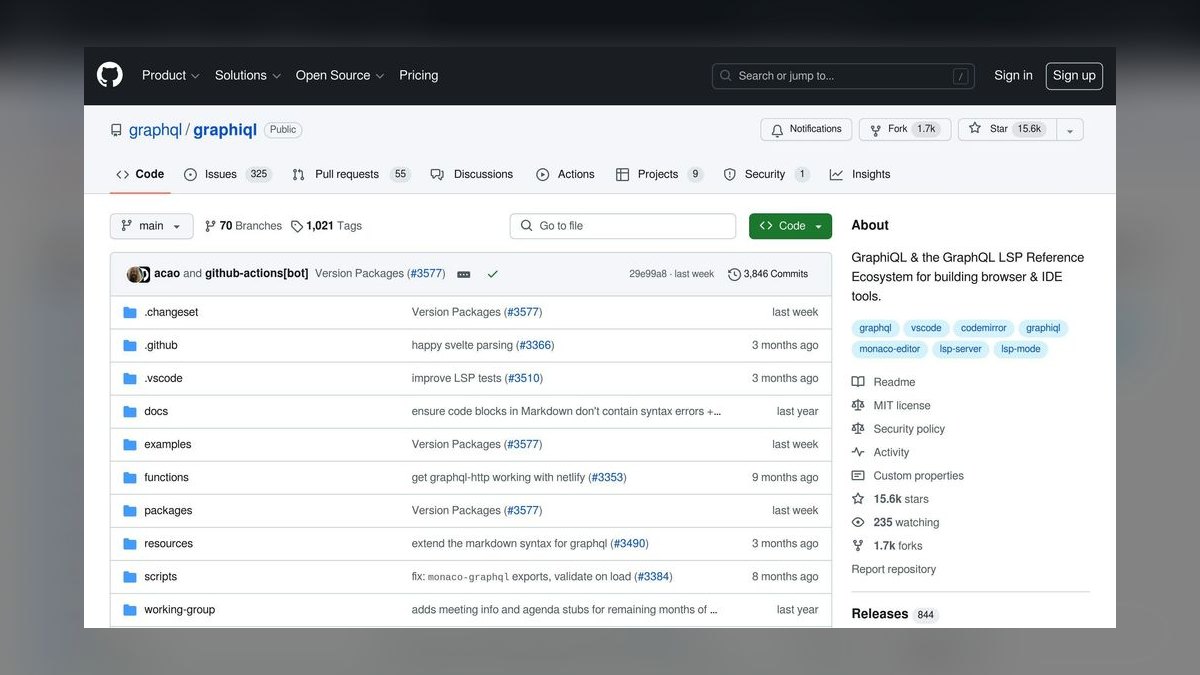Click the repository icon beside graphql

[x=117, y=130]
